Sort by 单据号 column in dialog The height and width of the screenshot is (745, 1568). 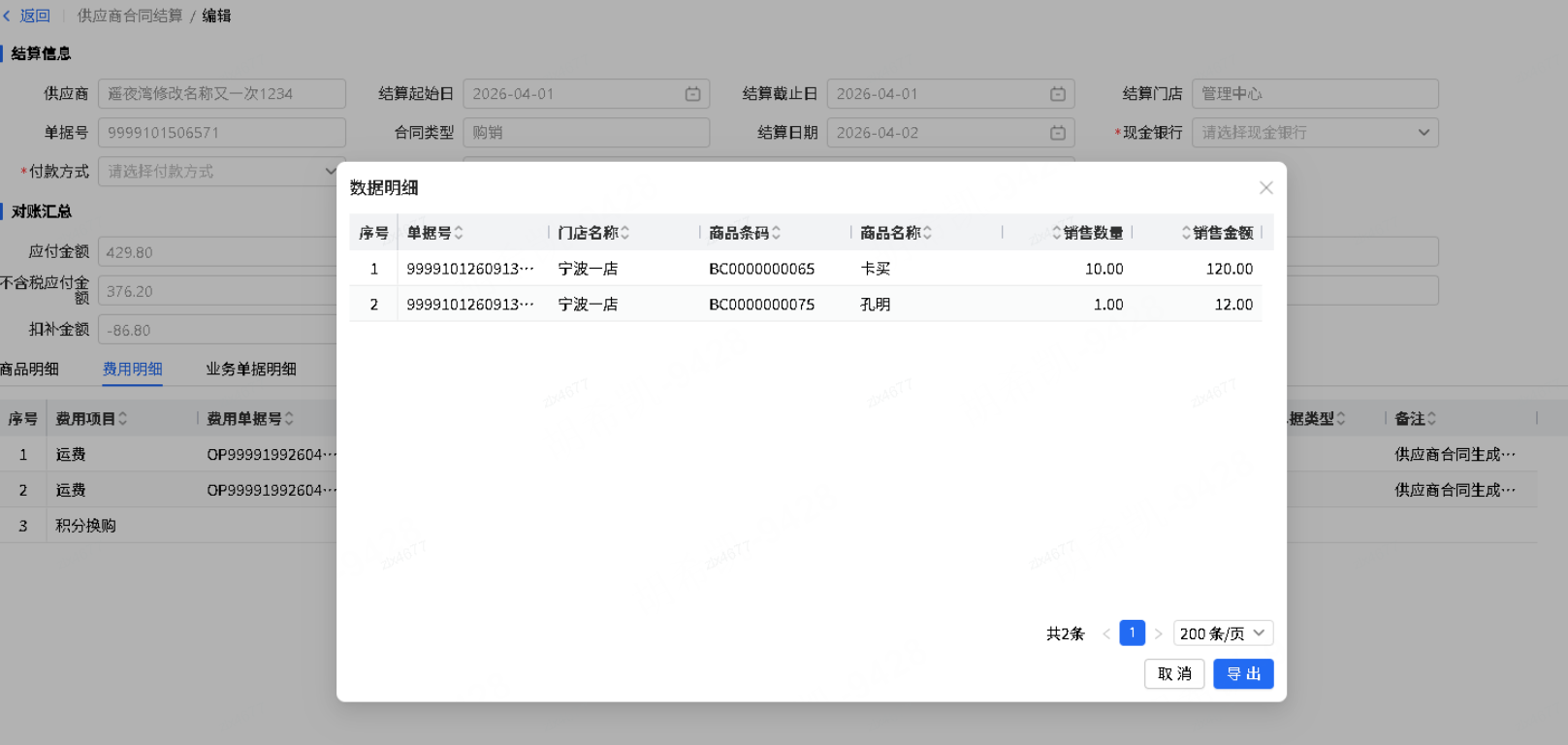[x=459, y=233]
